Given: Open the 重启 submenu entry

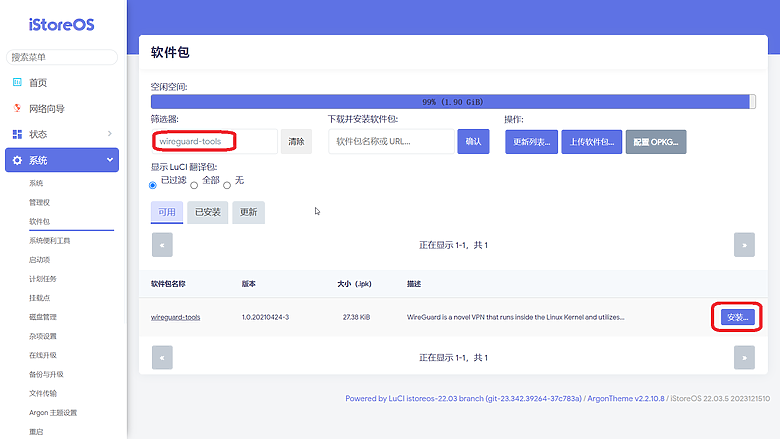Looking at the screenshot, I should tap(36, 432).
